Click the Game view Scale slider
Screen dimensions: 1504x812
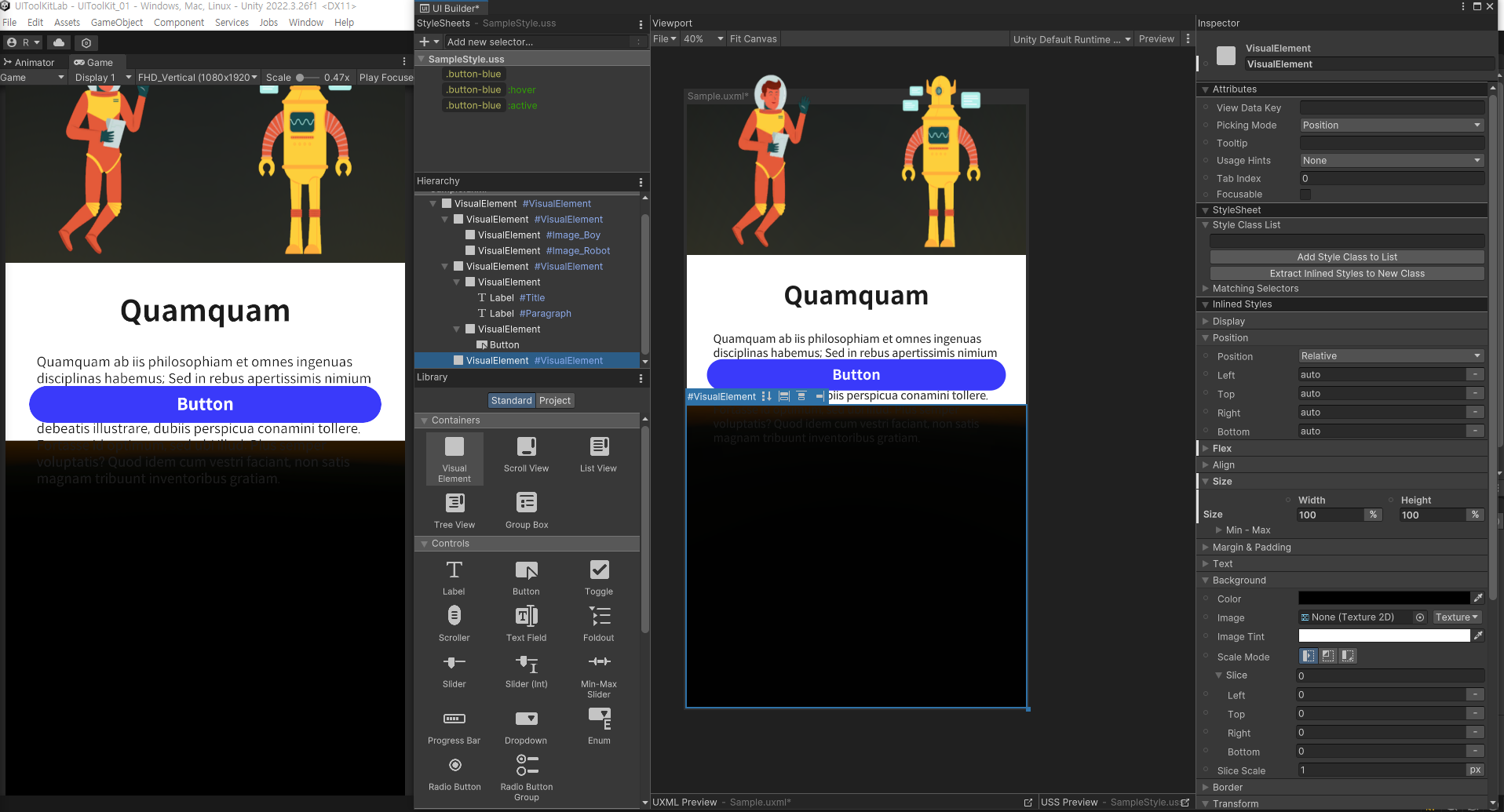(x=307, y=78)
